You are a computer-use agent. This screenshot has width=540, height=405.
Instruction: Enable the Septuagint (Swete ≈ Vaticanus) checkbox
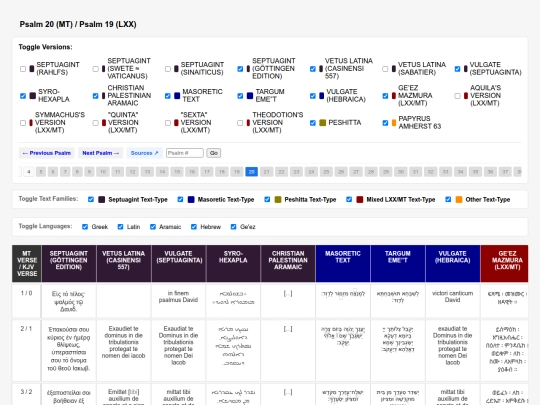pyautogui.click(x=95, y=69)
